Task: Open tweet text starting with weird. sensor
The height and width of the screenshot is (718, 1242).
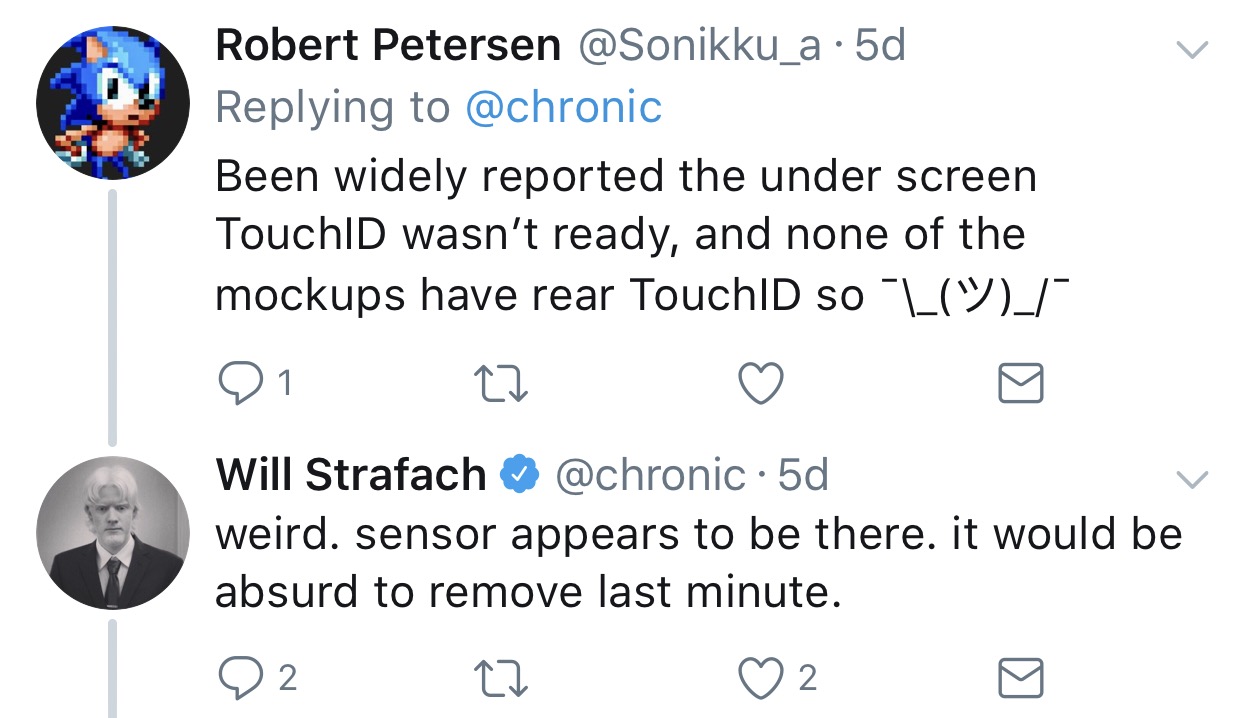Action: [x=699, y=563]
